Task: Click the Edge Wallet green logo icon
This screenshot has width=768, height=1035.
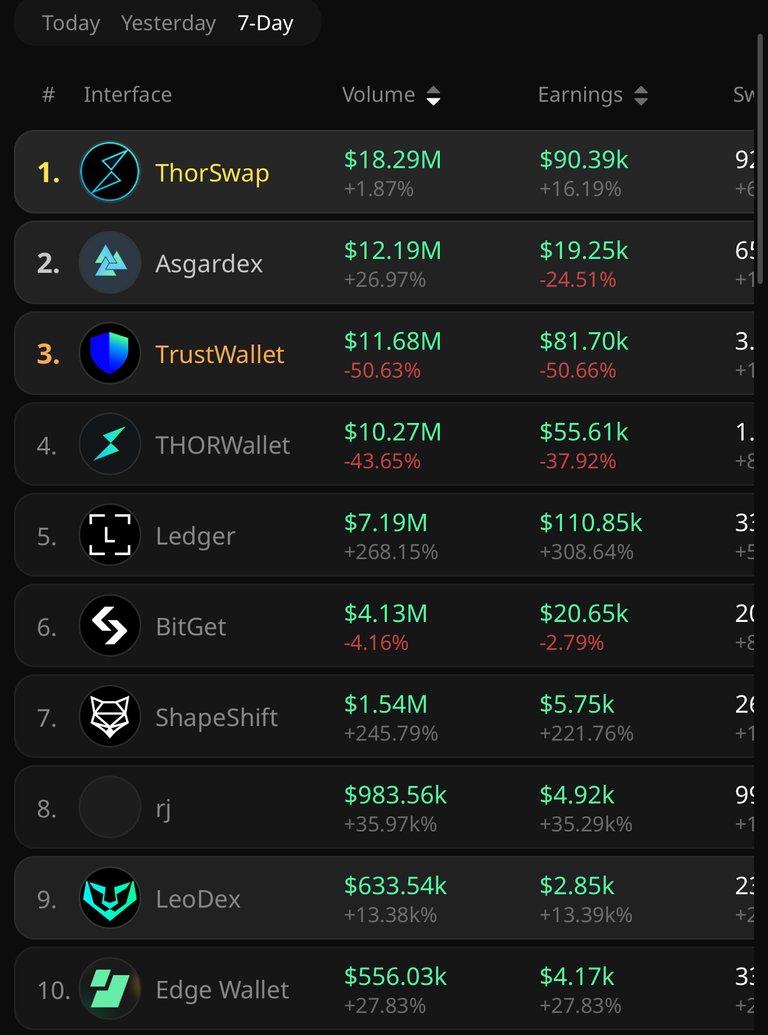Action: (x=110, y=989)
